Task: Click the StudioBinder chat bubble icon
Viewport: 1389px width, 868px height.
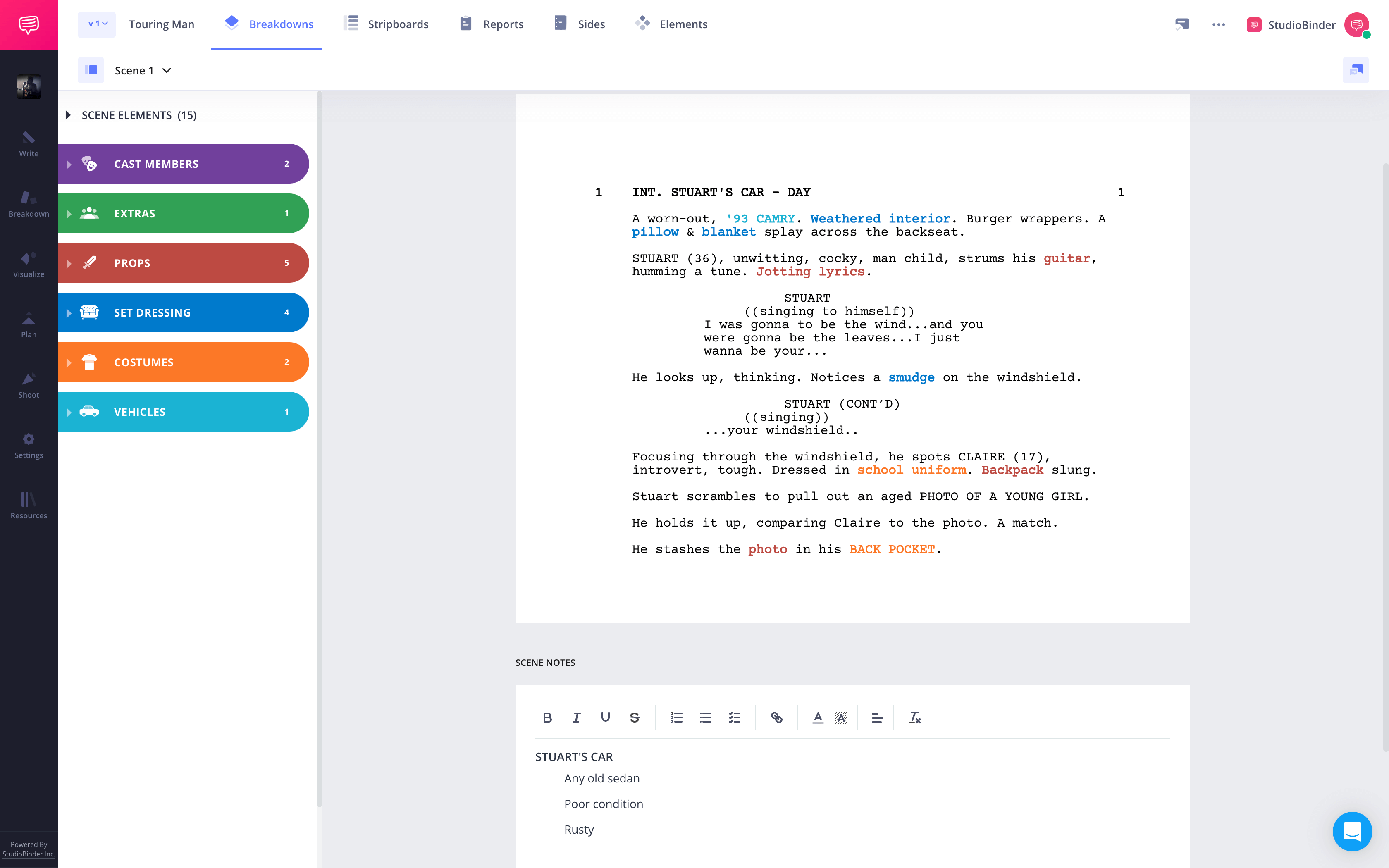Action: 1352,831
